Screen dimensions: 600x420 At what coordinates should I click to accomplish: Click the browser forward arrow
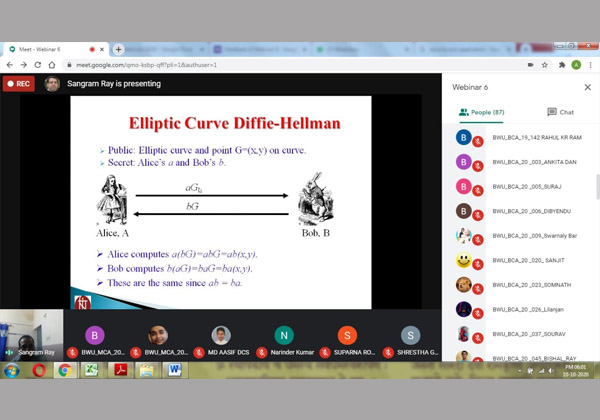(24, 65)
